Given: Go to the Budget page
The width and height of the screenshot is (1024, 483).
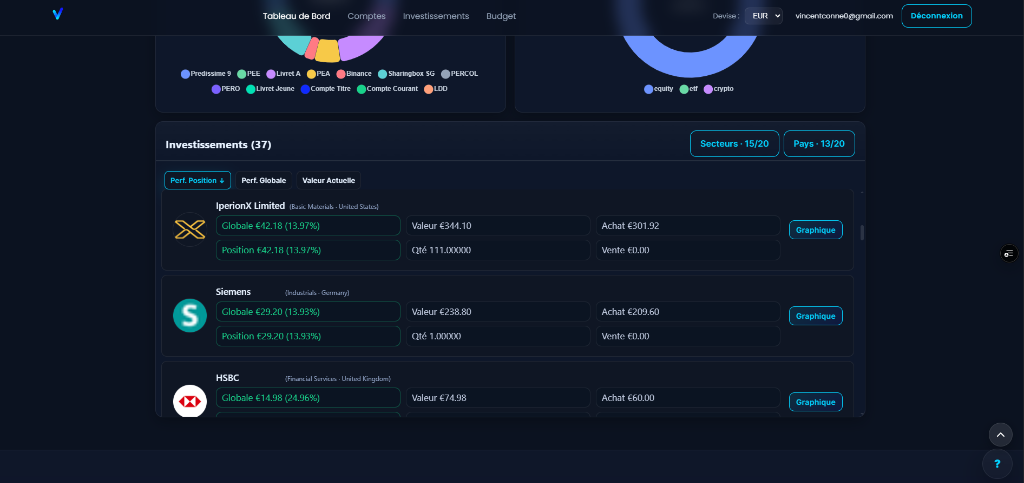Looking at the screenshot, I should (x=501, y=16).
